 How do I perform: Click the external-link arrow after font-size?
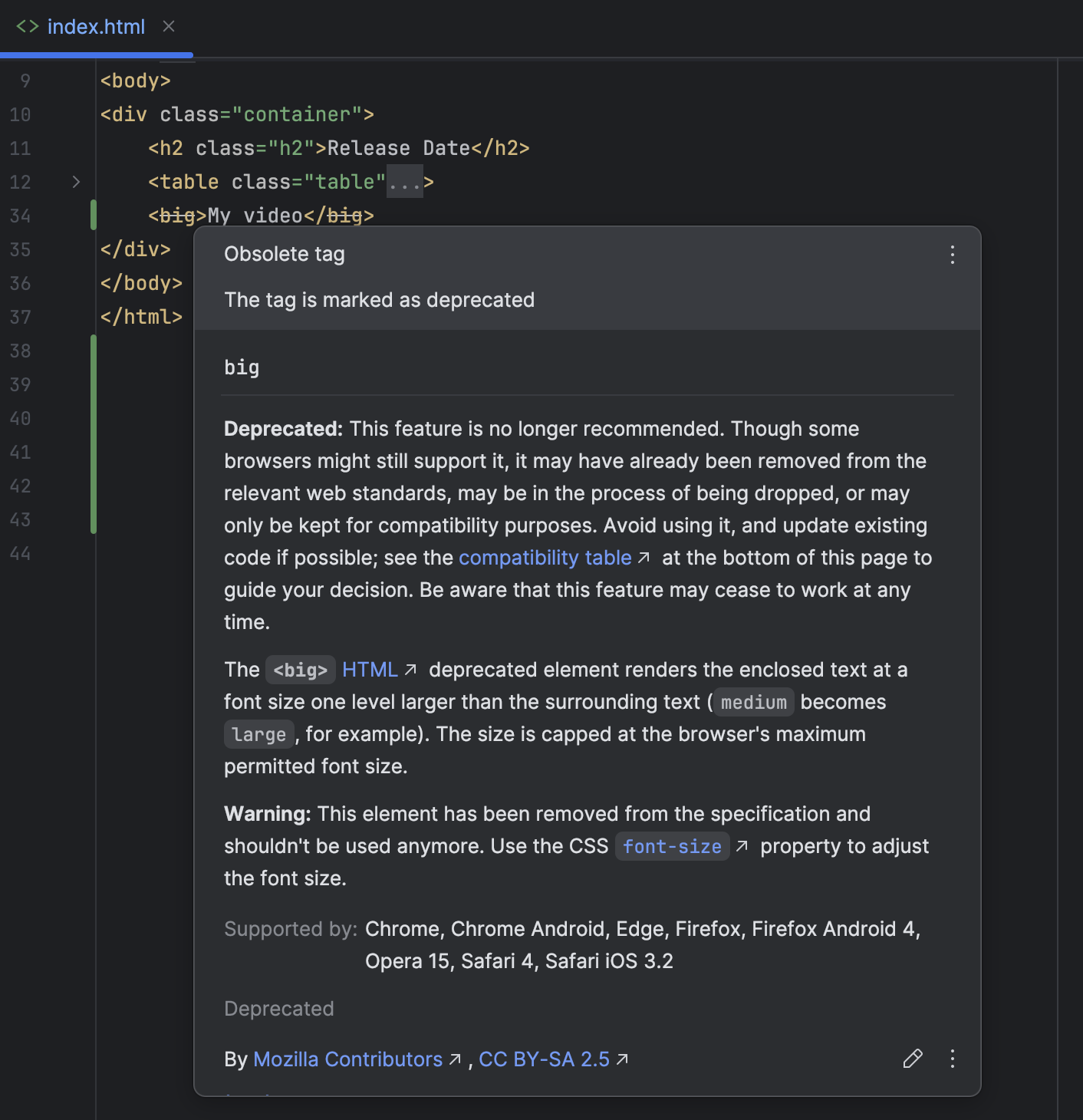click(x=742, y=846)
